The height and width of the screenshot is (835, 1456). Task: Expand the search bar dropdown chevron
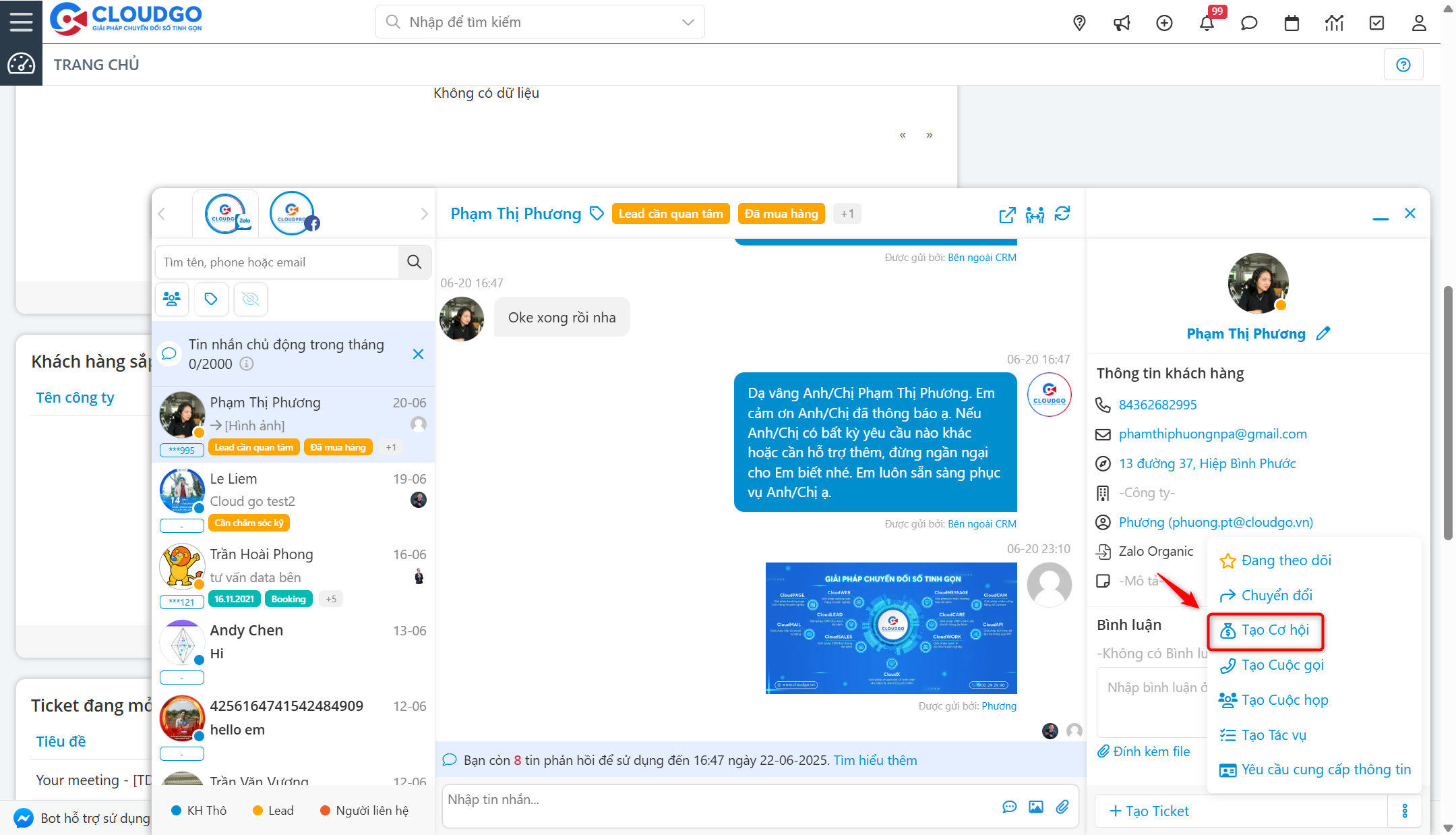(687, 22)
